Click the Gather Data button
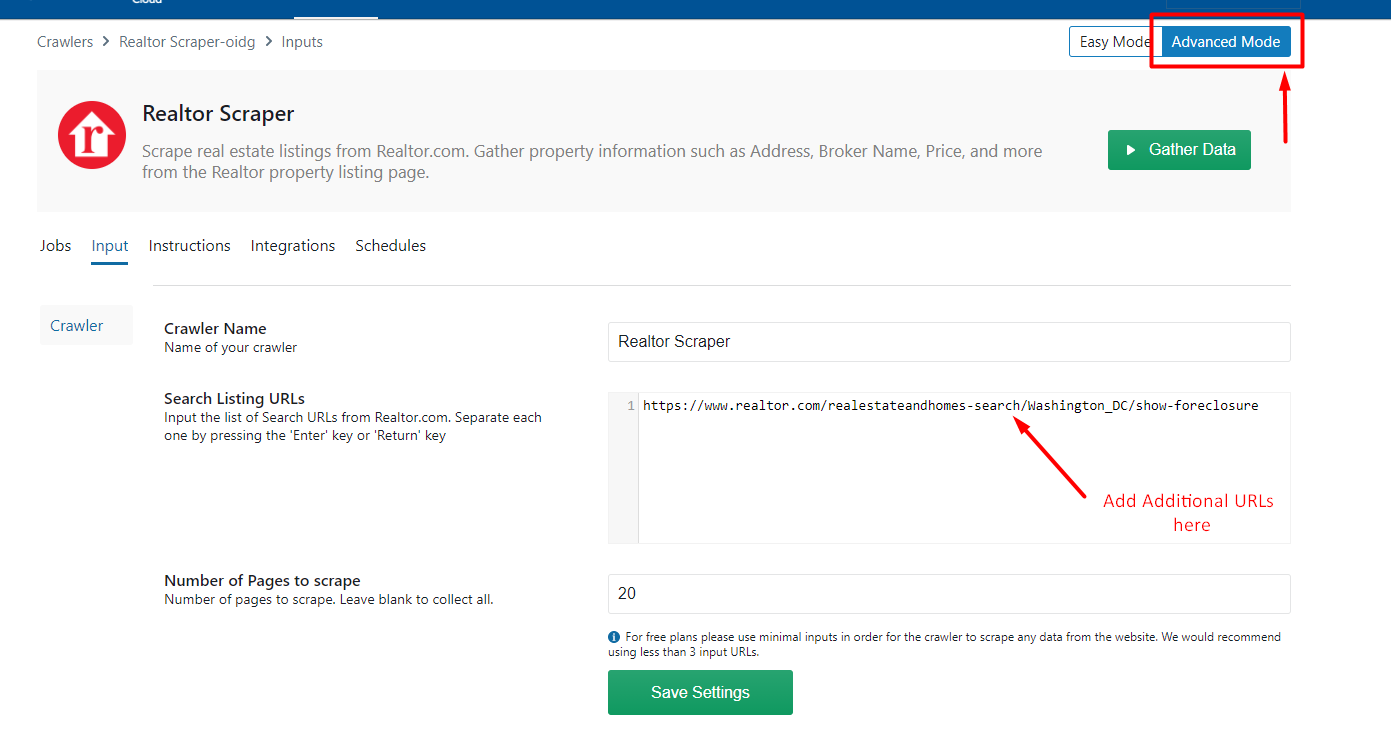Image resolution: width=1391 pixels, height=740 pixels. pos(1179,150)
